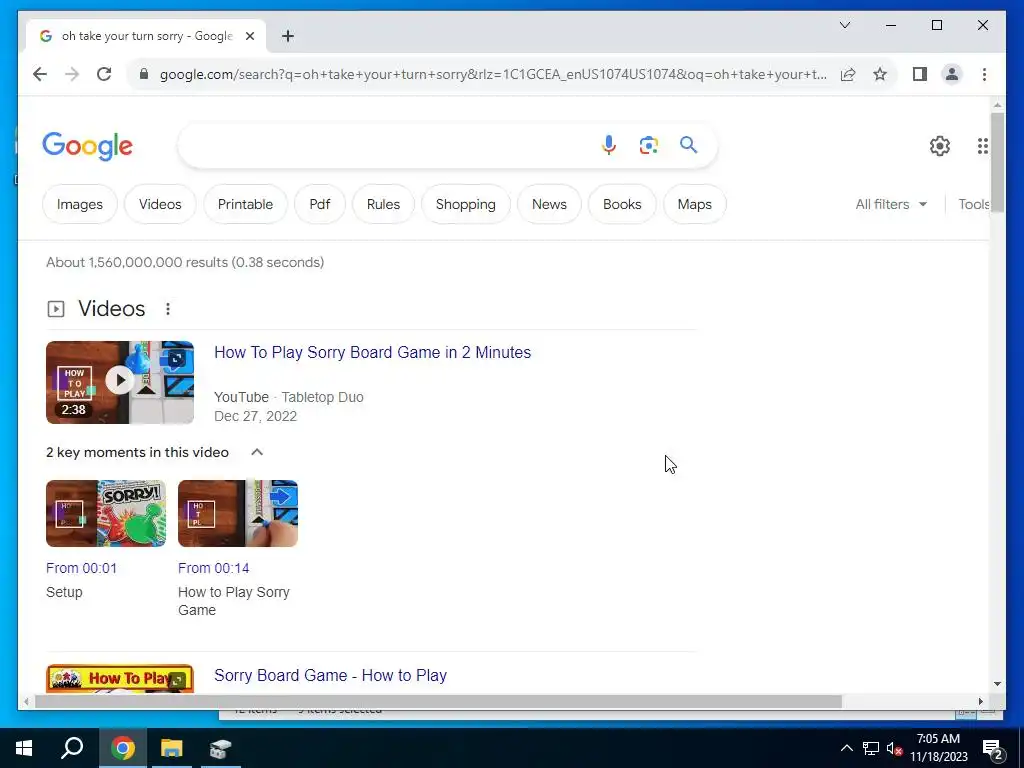Click the horizontal page scrollbar
The image size is (1024, 768).
pyautogui.click(x=438, y=701)
